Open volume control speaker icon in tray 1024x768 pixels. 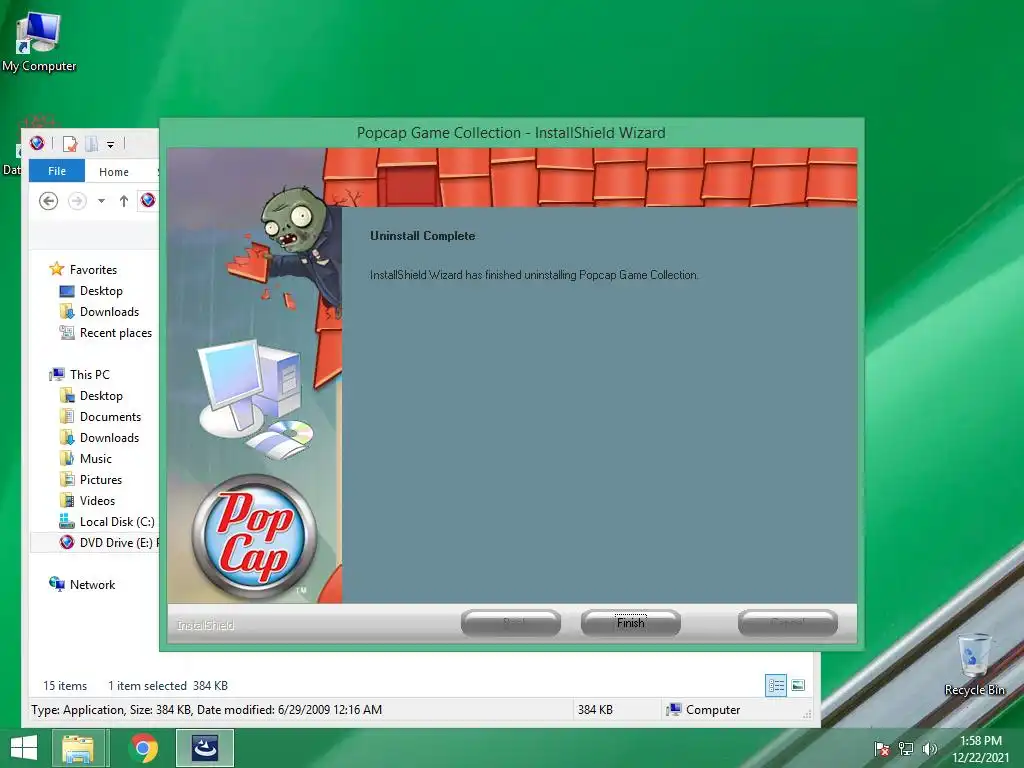coord(929,749)
